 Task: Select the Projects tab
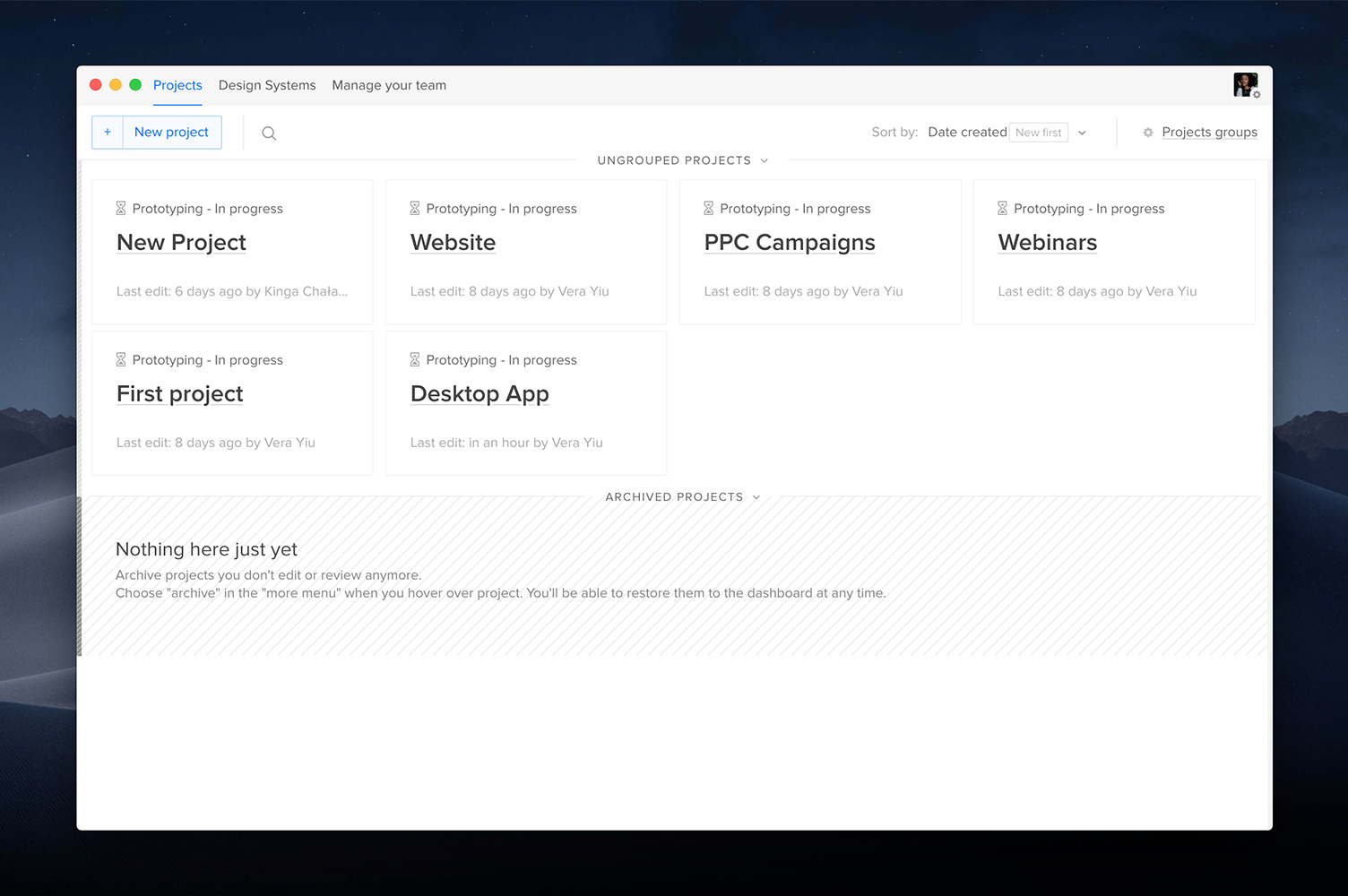(177, 85)
